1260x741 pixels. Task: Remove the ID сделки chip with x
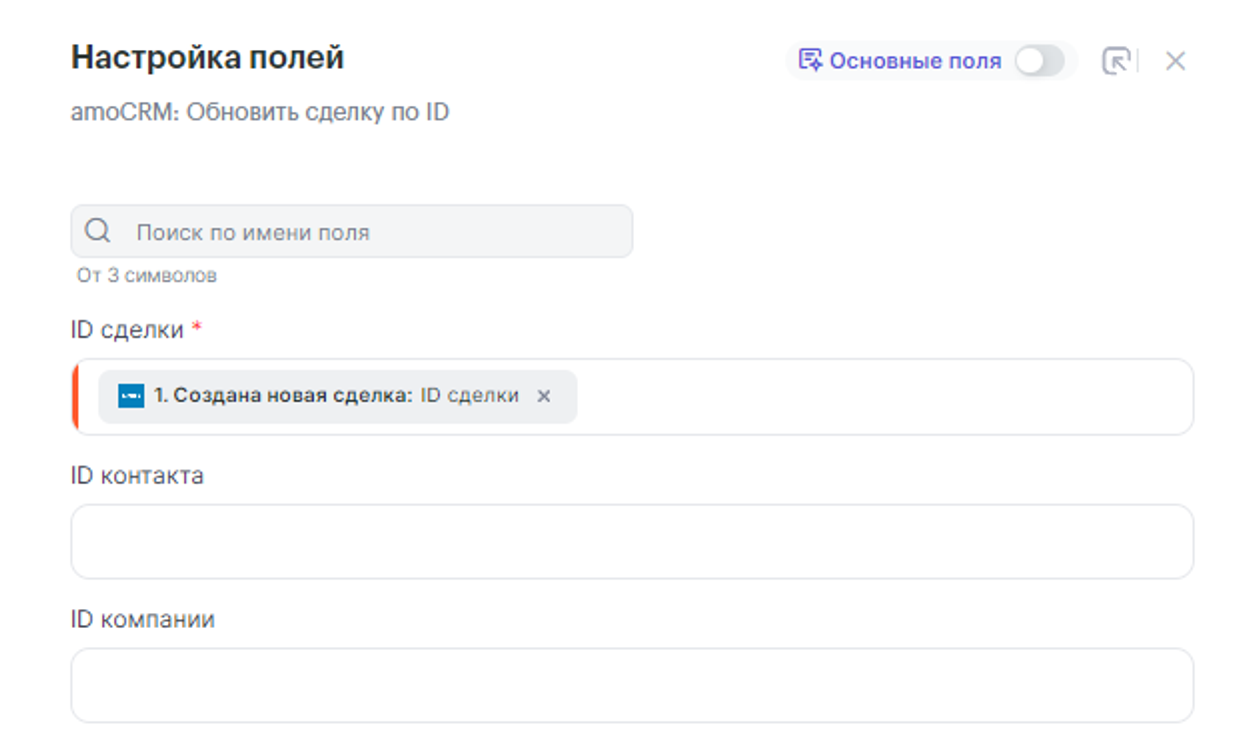544,396
